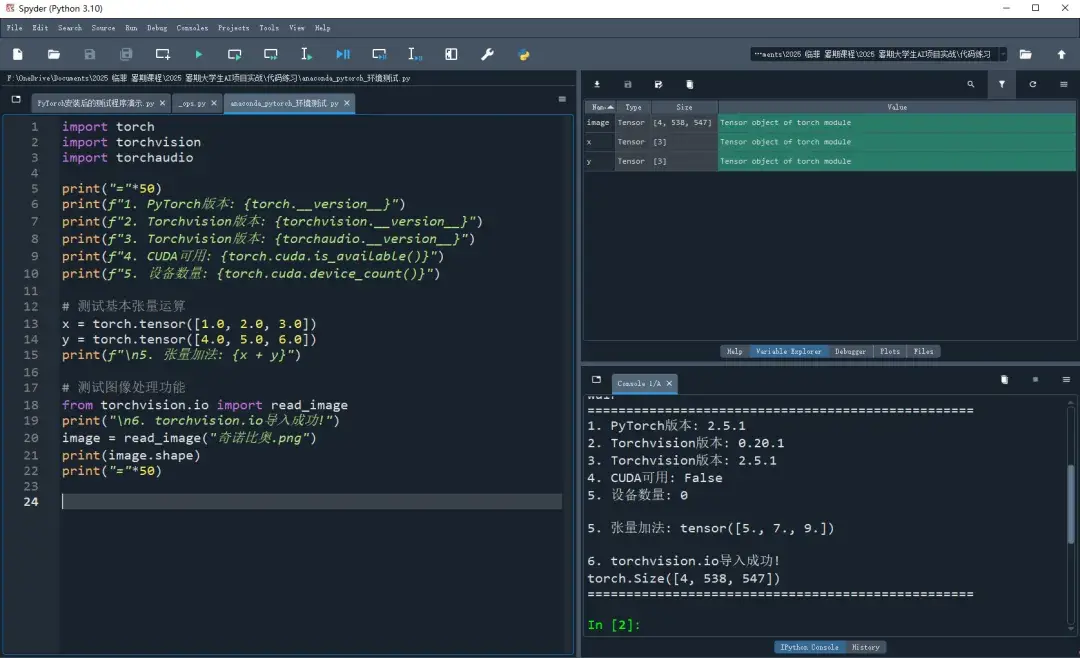Start debugging with the debug file icon
1080x658 pixels.
pos(342,54)
